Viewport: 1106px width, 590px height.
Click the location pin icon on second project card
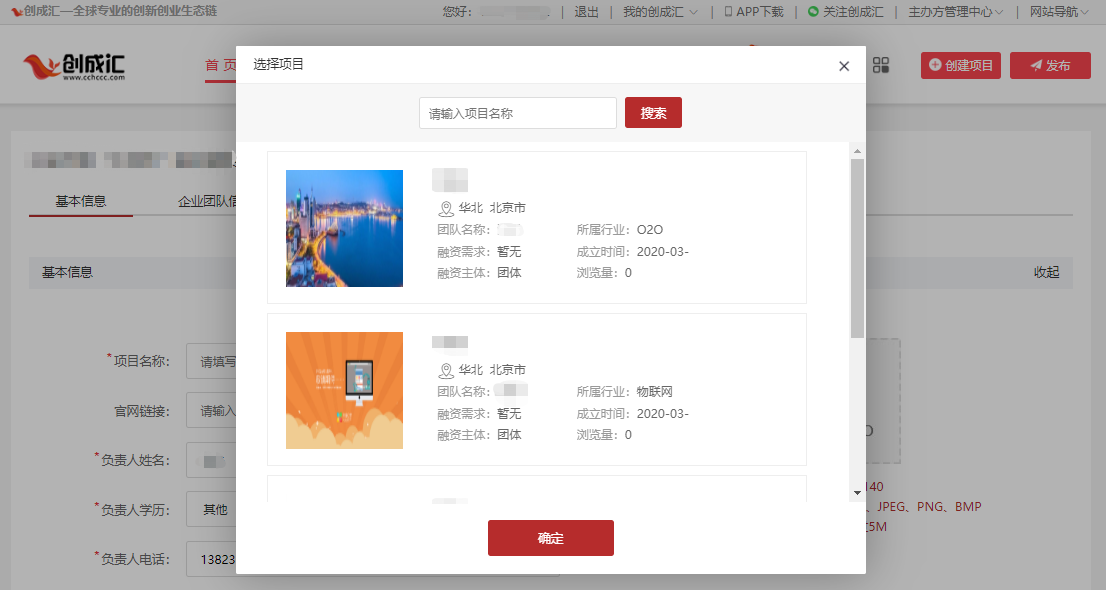pyautogui.click(x=442, y=369)
